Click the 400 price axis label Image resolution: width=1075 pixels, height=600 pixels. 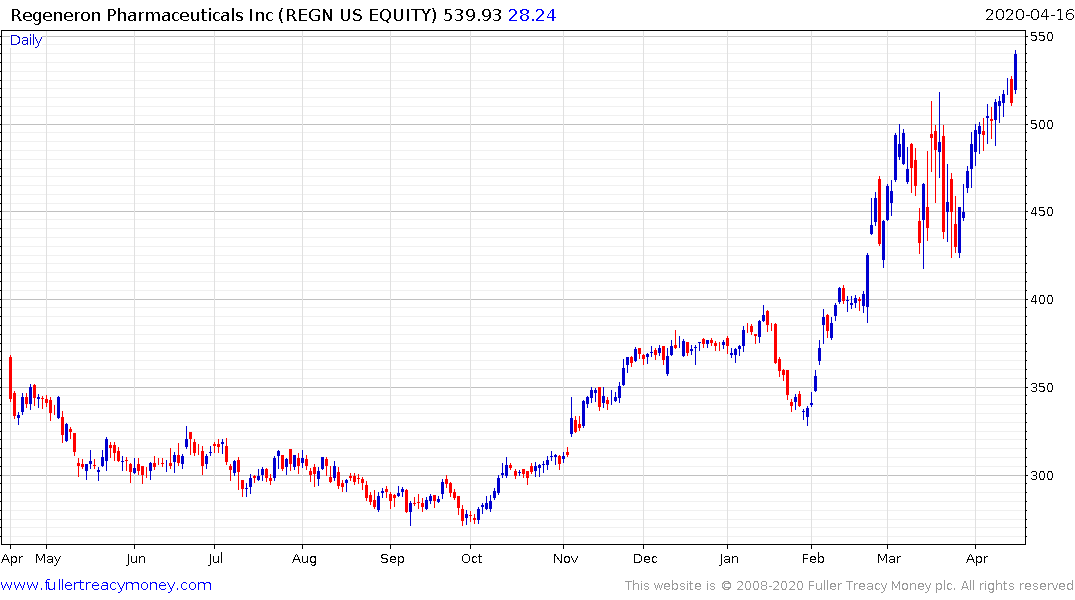click(x=1041, y=300)
